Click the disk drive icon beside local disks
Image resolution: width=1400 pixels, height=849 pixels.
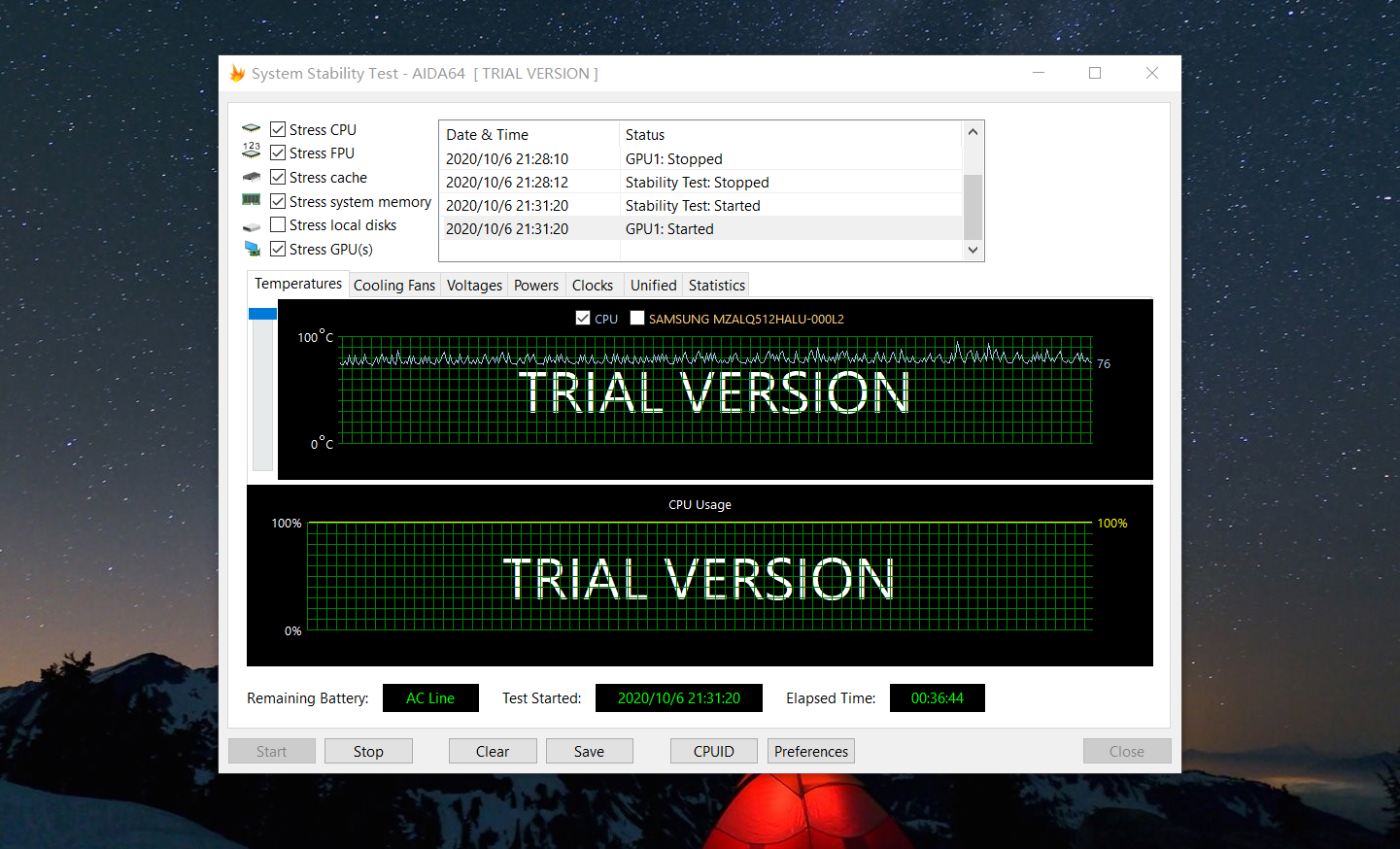252,226
